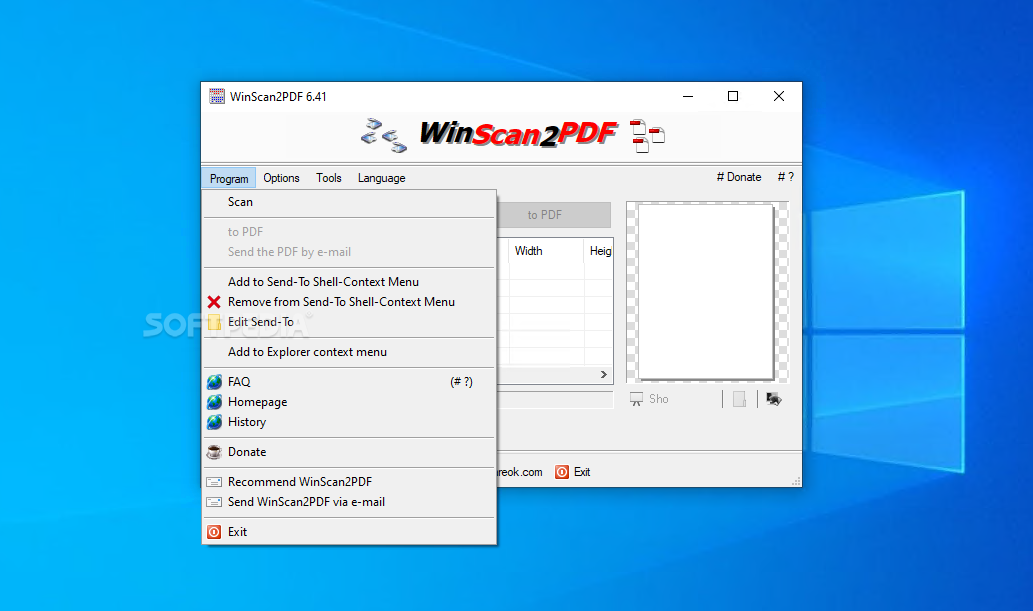Select Add to Explorer context menu
The width and height of the screenshot is (1033, 611).
click(x=349, y=352)
